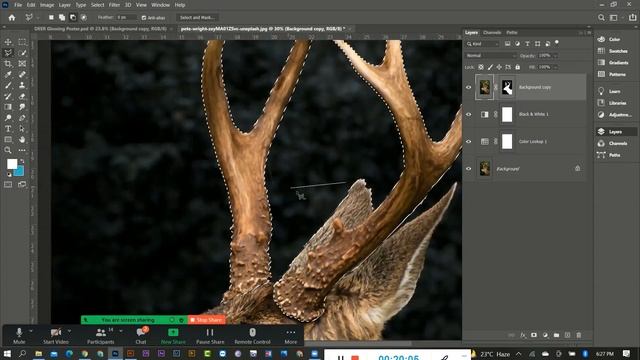Toggle the Anti-alias checkbox

pos(144,18)
